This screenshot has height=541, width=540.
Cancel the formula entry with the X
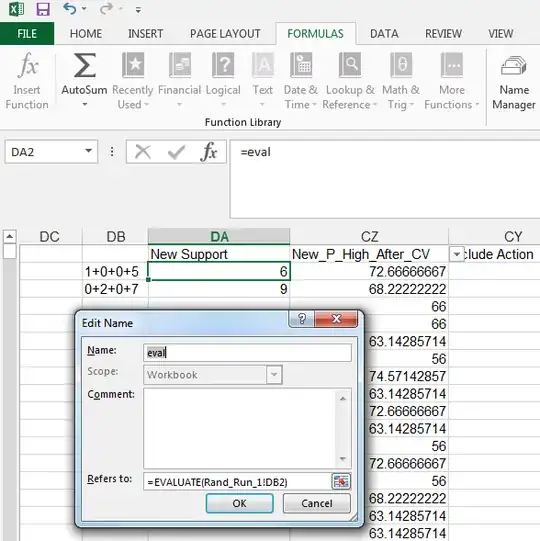[143, 152]
